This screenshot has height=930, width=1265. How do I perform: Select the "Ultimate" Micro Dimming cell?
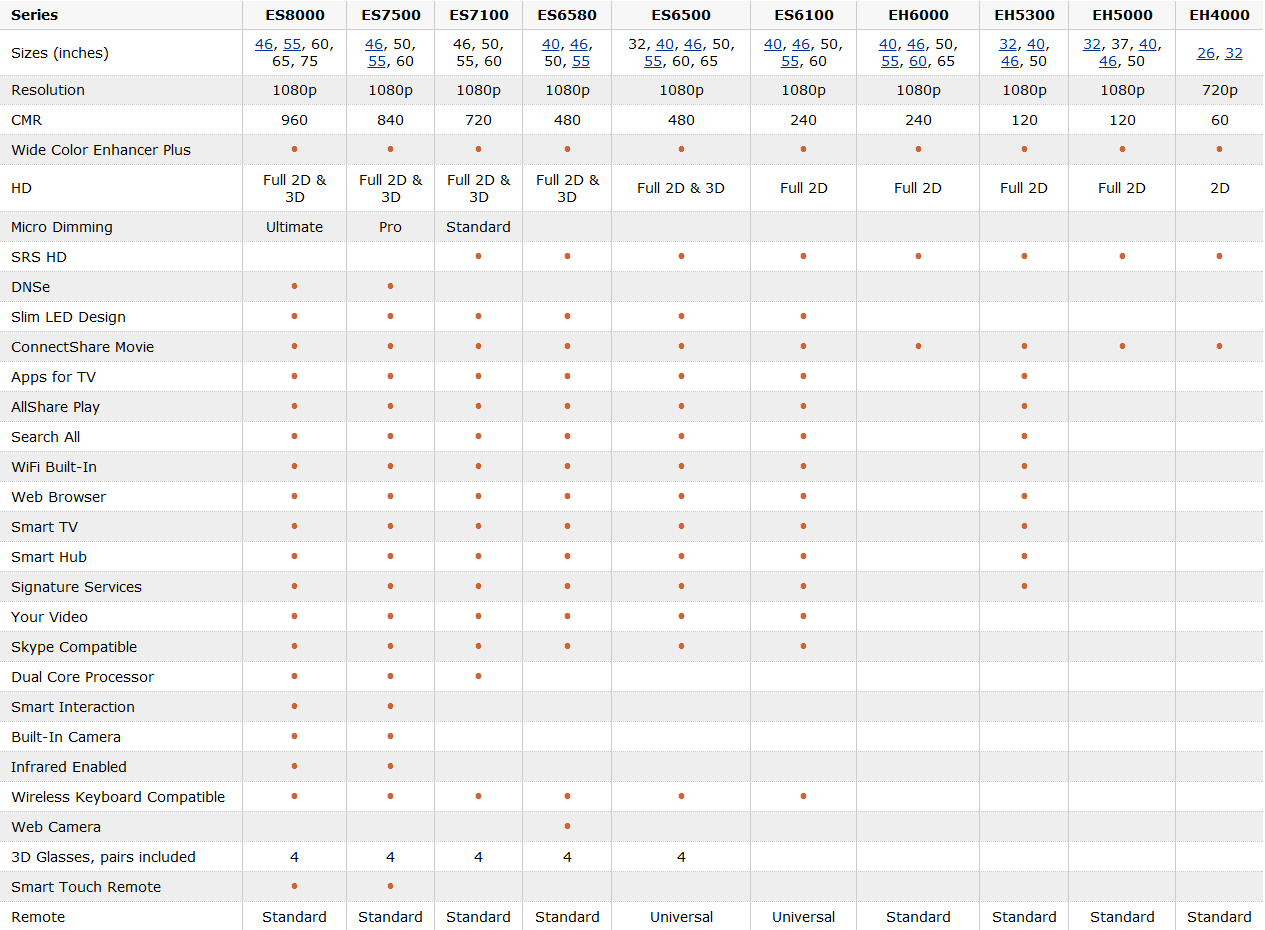[295, 227]
